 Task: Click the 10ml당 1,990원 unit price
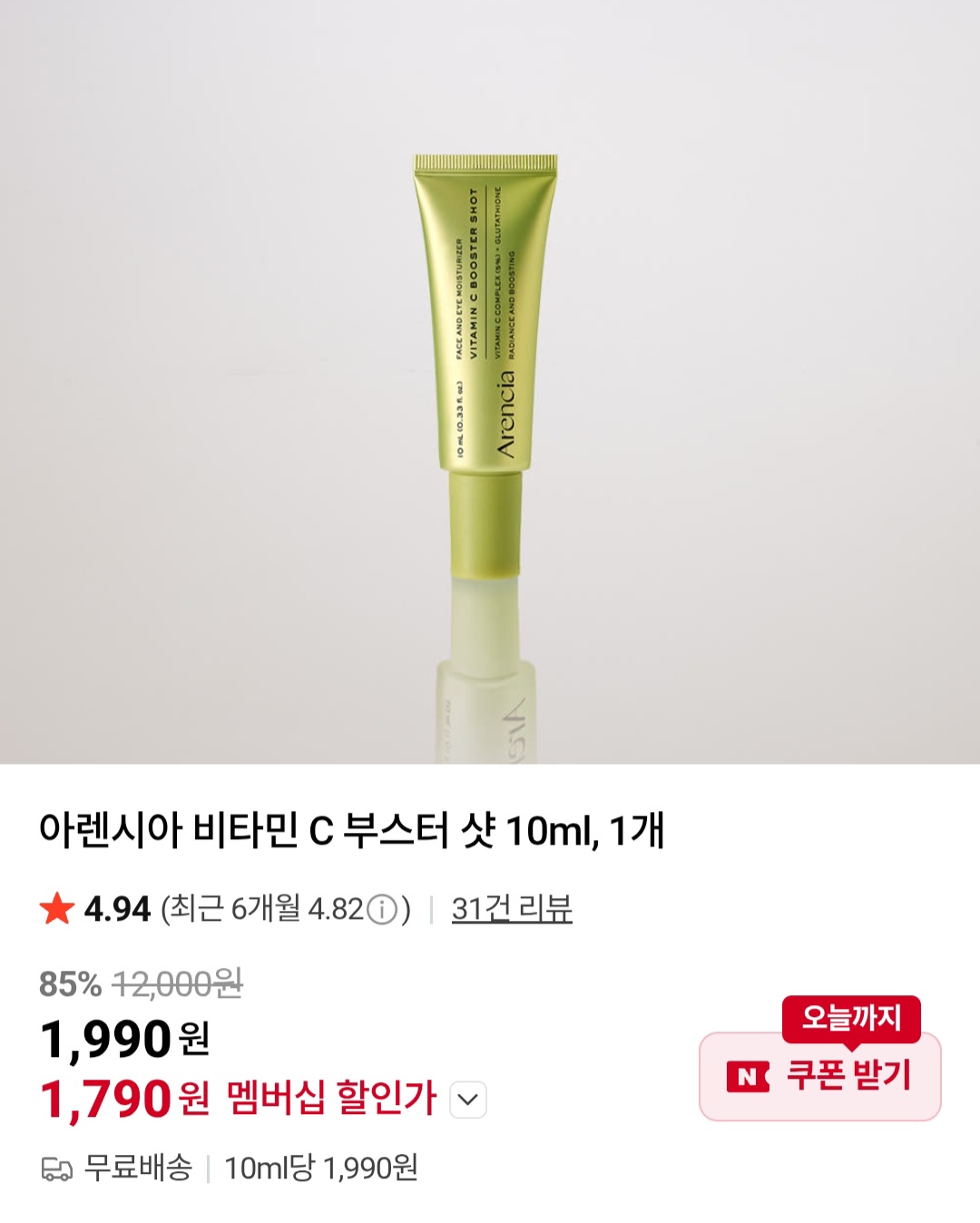pyautogui.click(x=321, y=1169)
